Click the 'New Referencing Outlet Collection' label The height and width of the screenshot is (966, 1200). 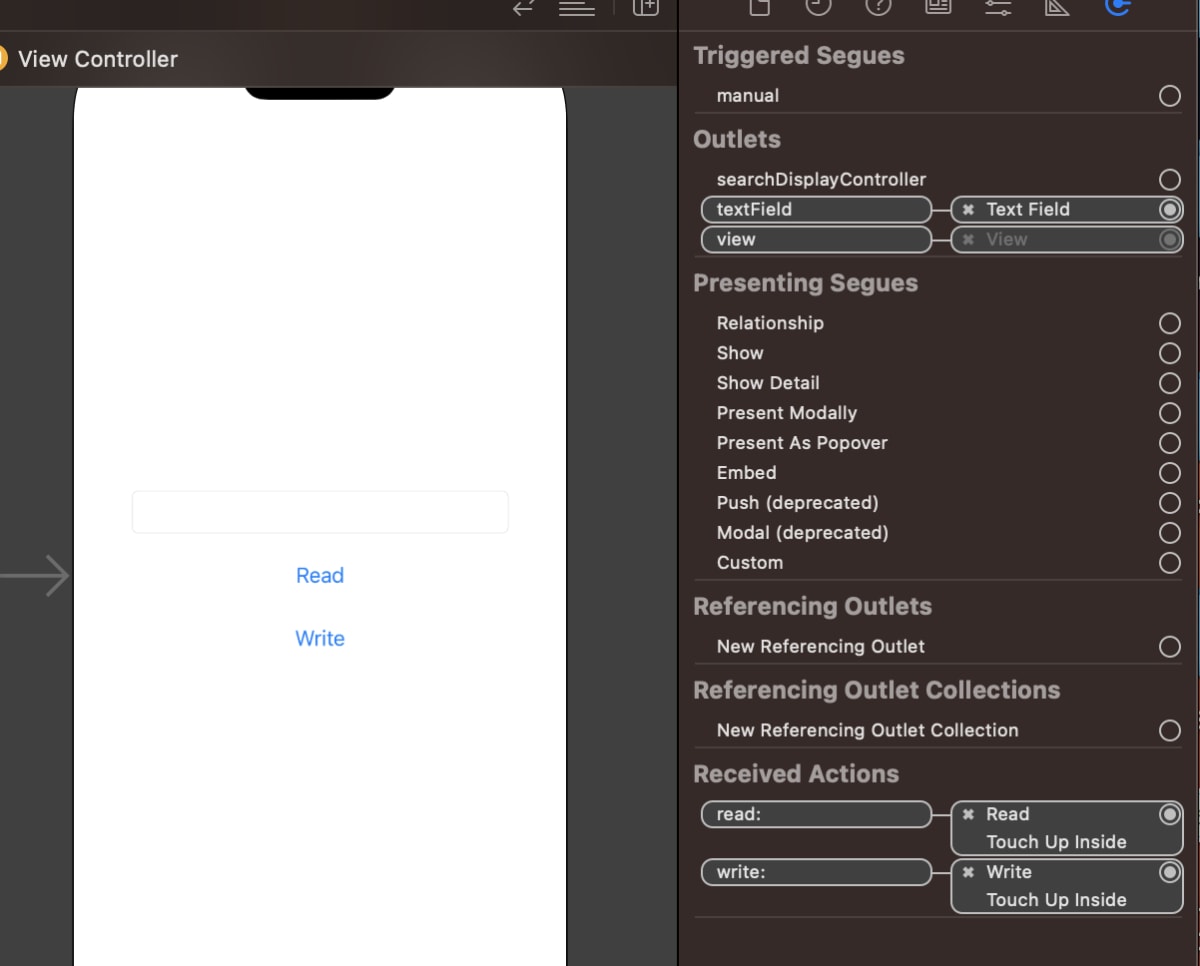point(868,731)
